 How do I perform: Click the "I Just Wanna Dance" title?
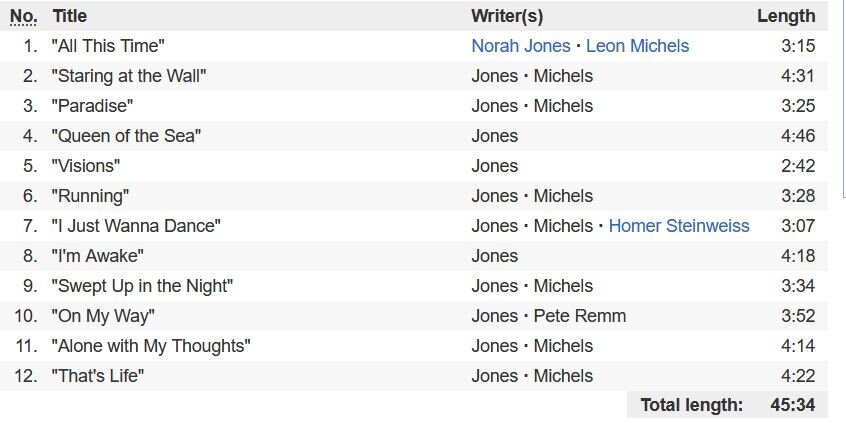[x=136, y=226]
